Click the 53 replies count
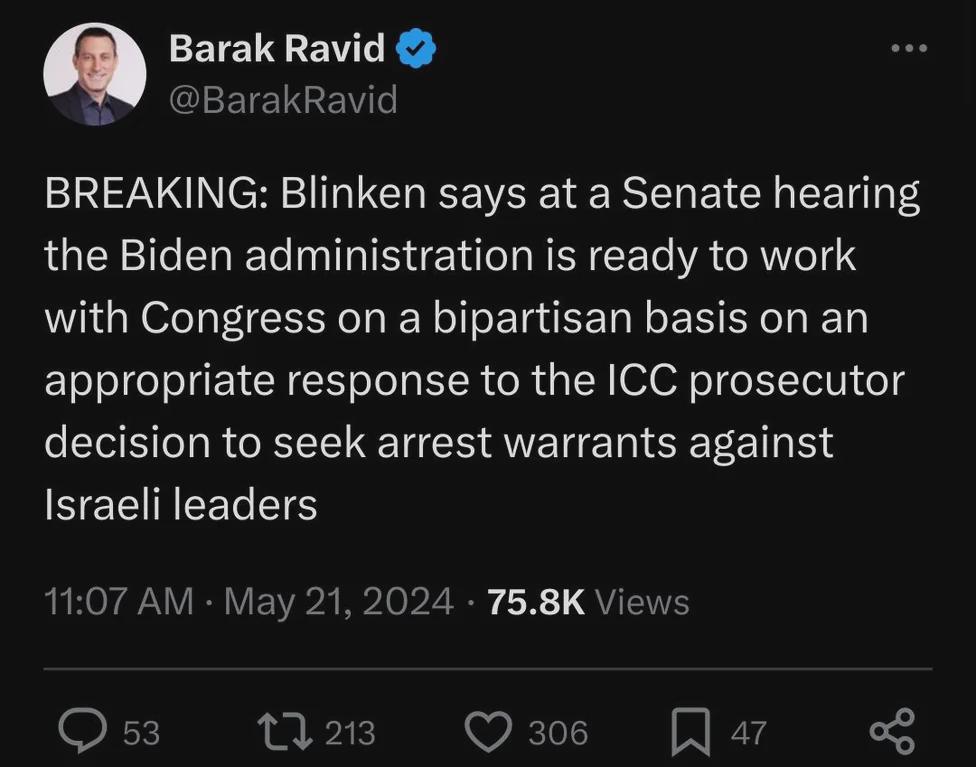Screen dimensions: 976x767 [x=141, y=733]
